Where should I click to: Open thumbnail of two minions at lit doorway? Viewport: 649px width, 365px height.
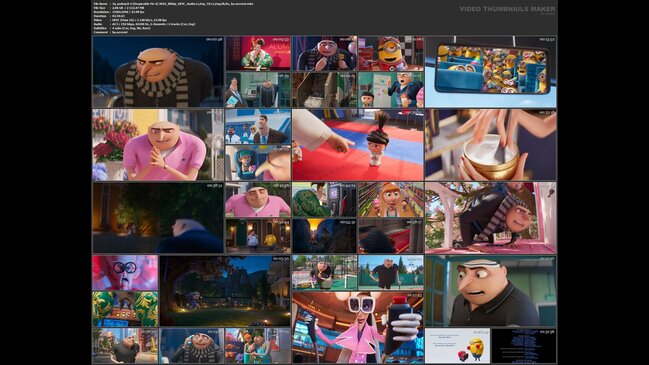[x=258, y=236]
